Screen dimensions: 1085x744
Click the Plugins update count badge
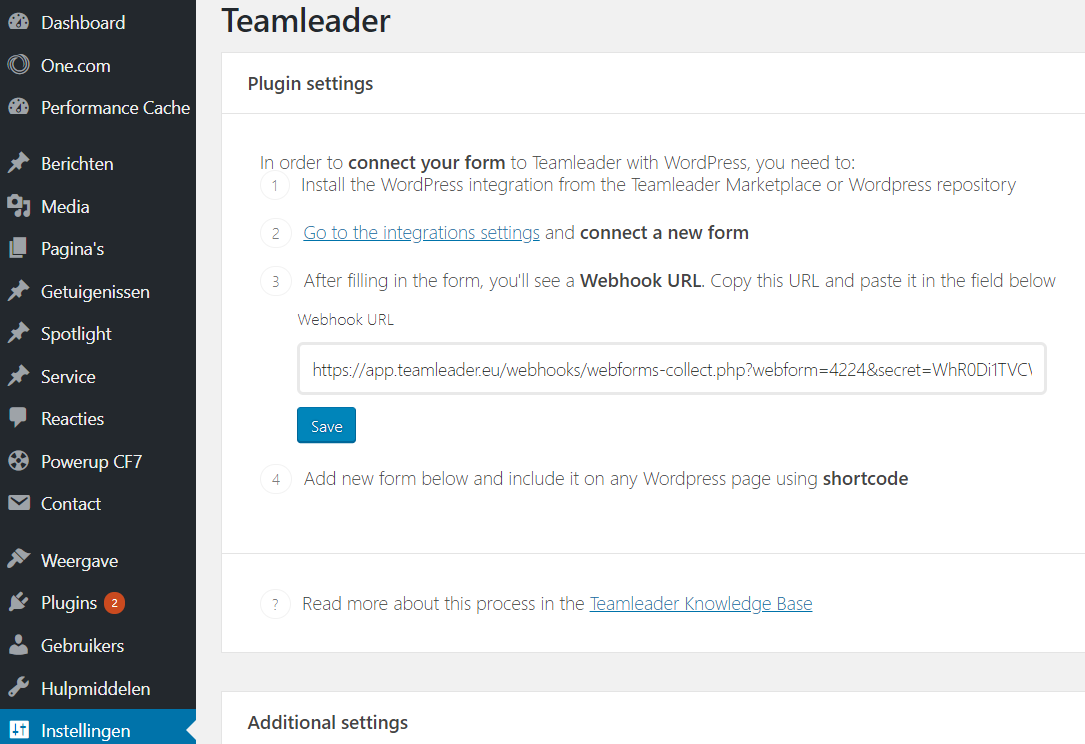[x=114, y=603]
